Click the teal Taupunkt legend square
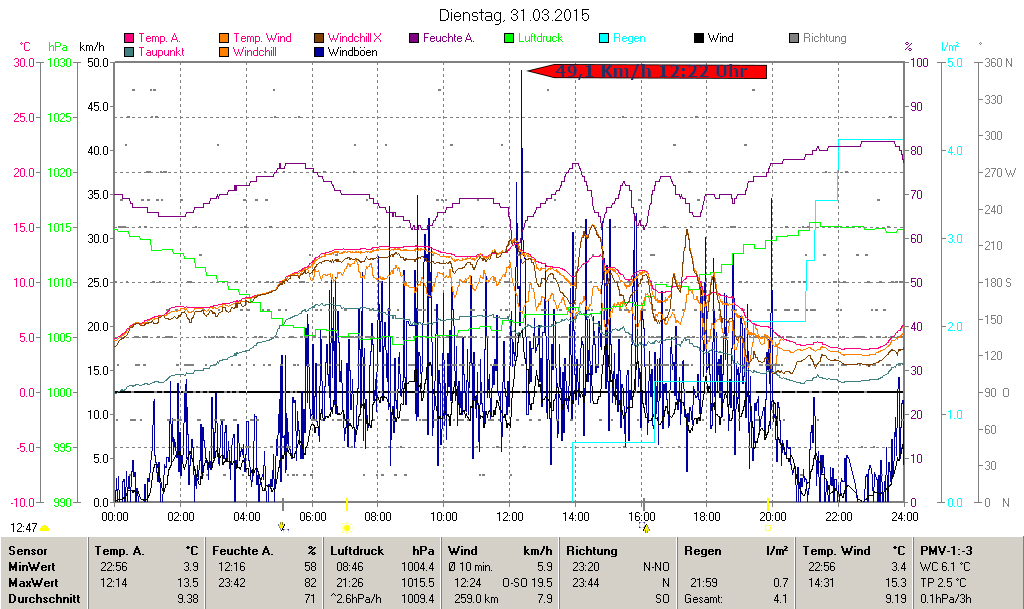1024x609 pixels. click(x=129, y=51)
